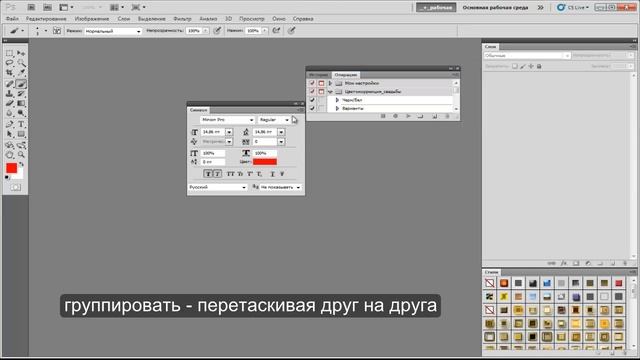Screen dimensions: 640x360
Task: Switch to the История tab
Action: tap(319, 75)
